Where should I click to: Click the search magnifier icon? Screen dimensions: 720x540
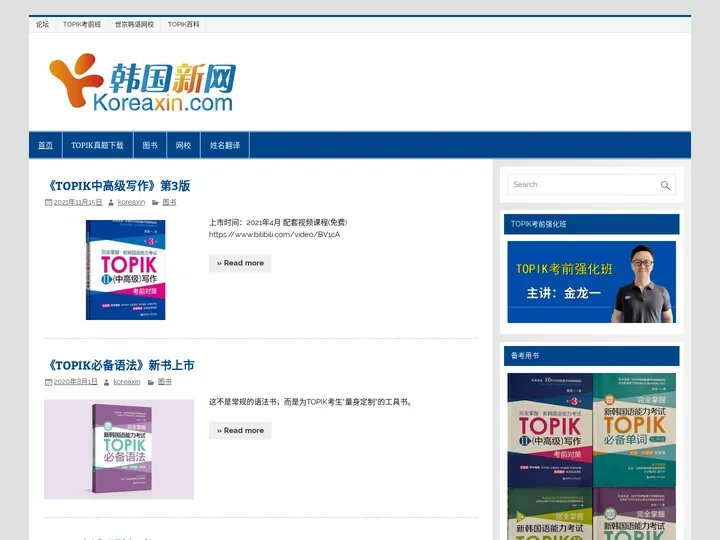[665, 185]
